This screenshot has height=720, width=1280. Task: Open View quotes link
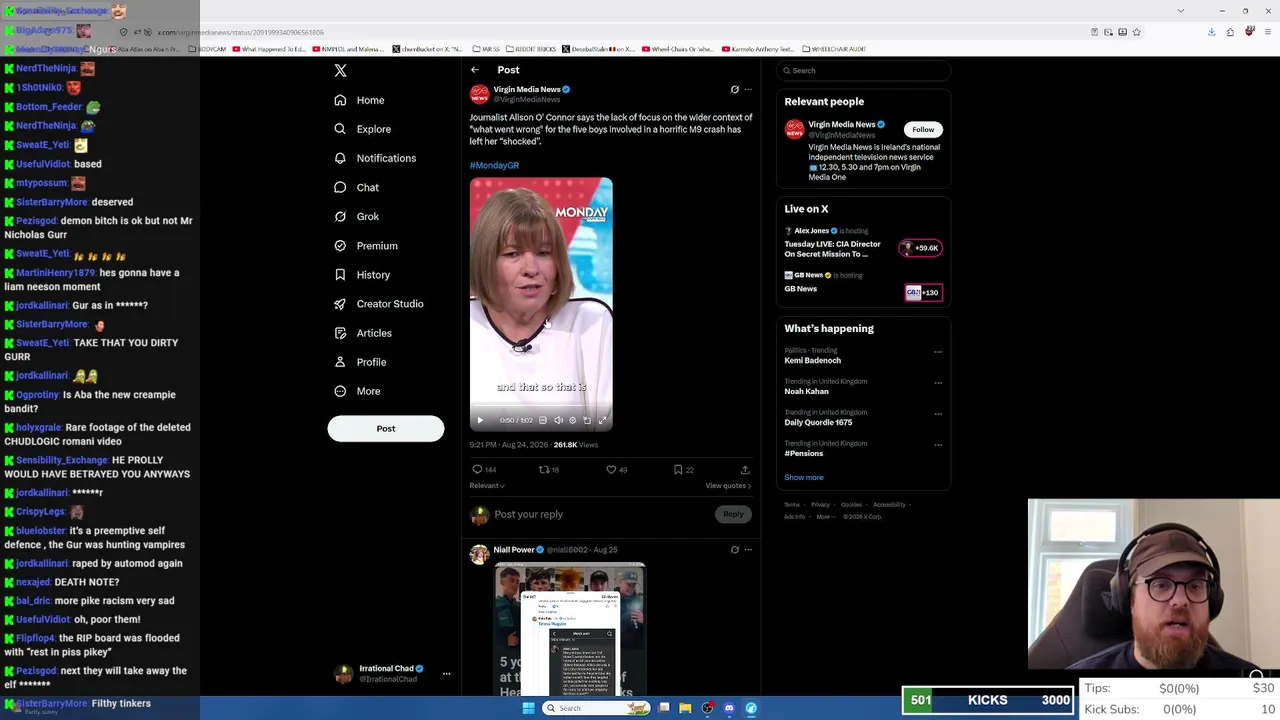pos(728,486)
